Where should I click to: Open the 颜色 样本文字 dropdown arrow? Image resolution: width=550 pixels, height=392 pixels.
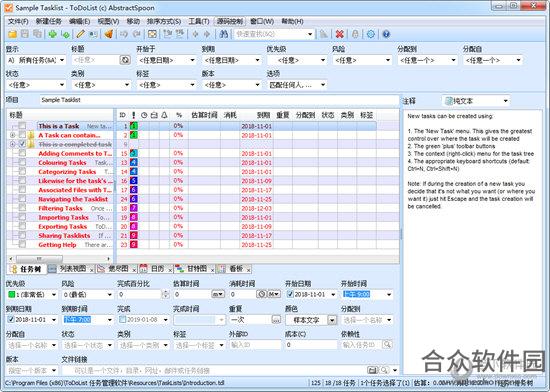[x=331, y=320]
